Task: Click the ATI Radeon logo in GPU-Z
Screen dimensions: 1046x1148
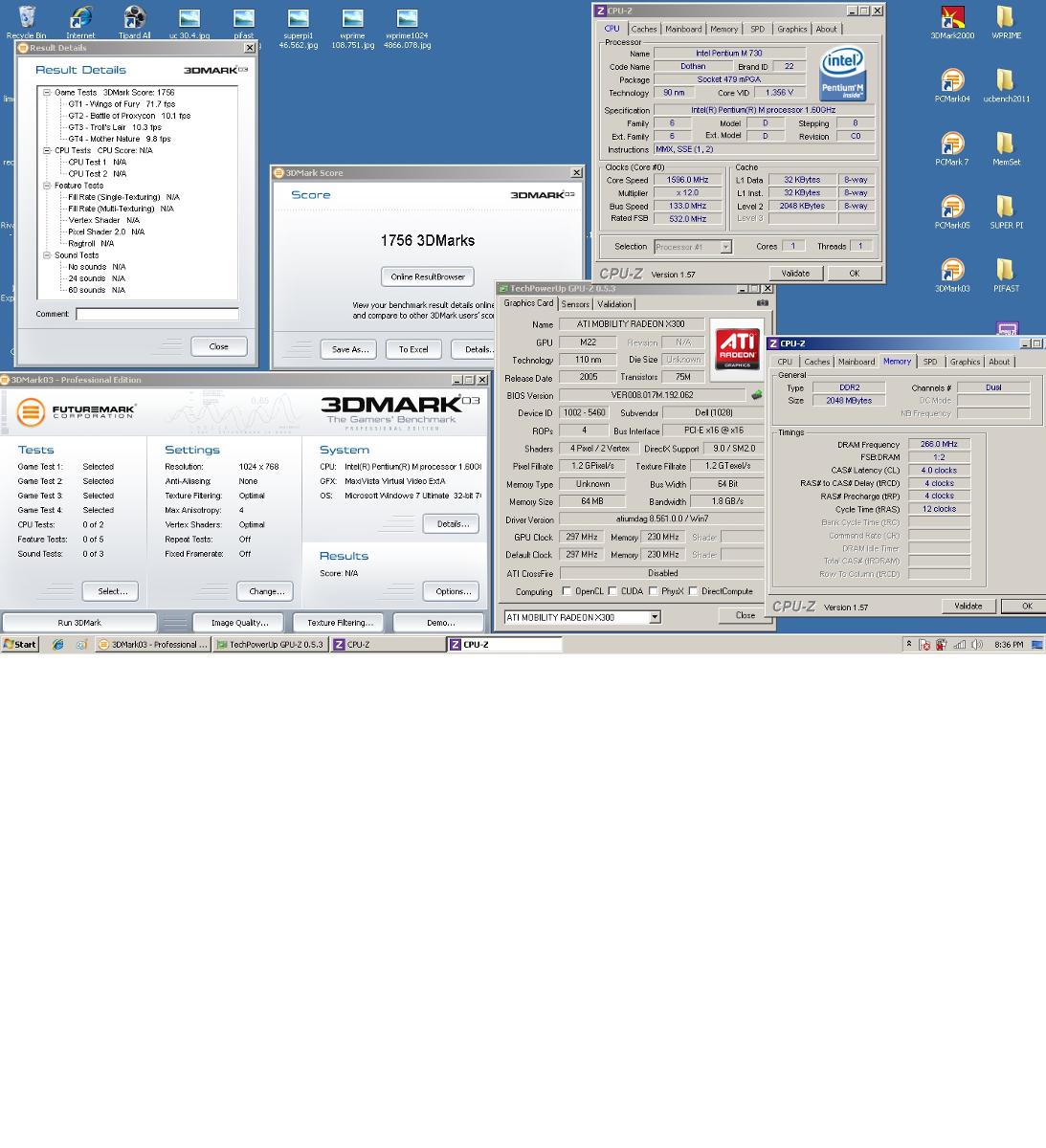Action: coord(737,350)
